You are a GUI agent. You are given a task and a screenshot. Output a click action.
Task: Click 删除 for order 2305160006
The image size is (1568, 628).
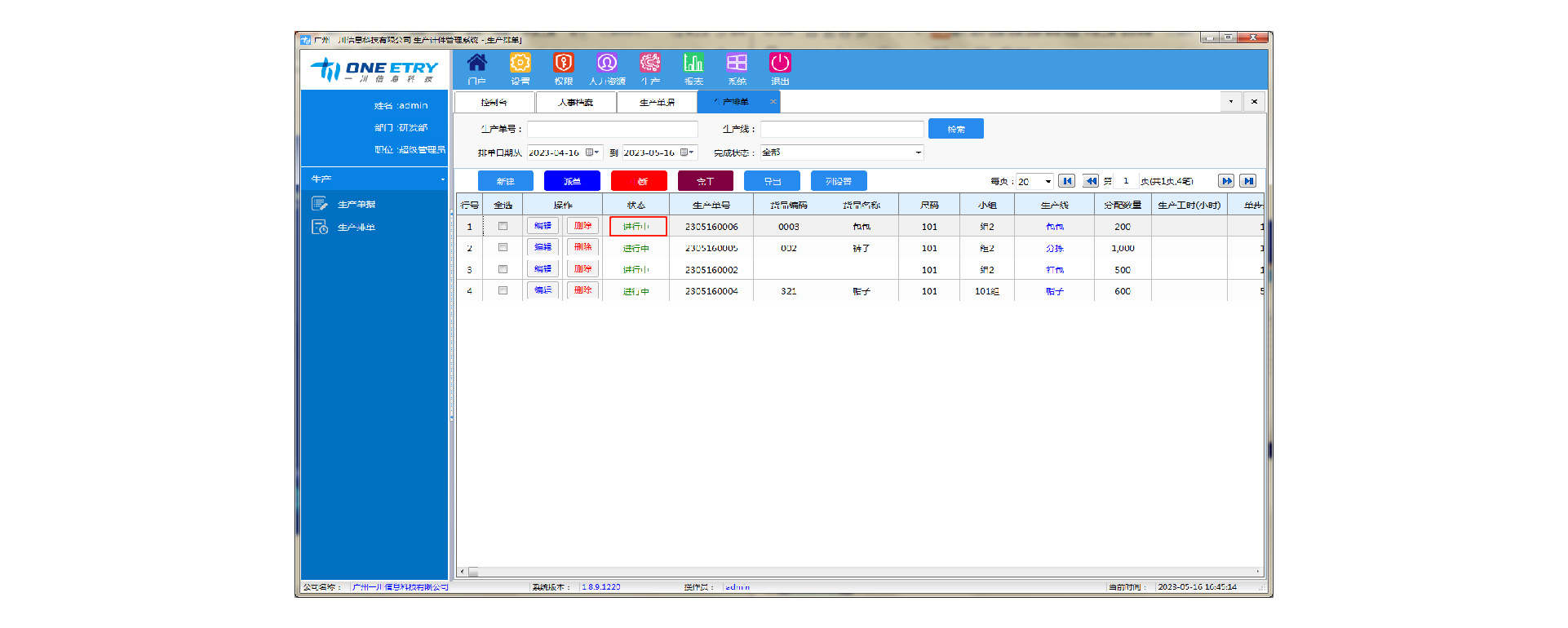(582, 226)
